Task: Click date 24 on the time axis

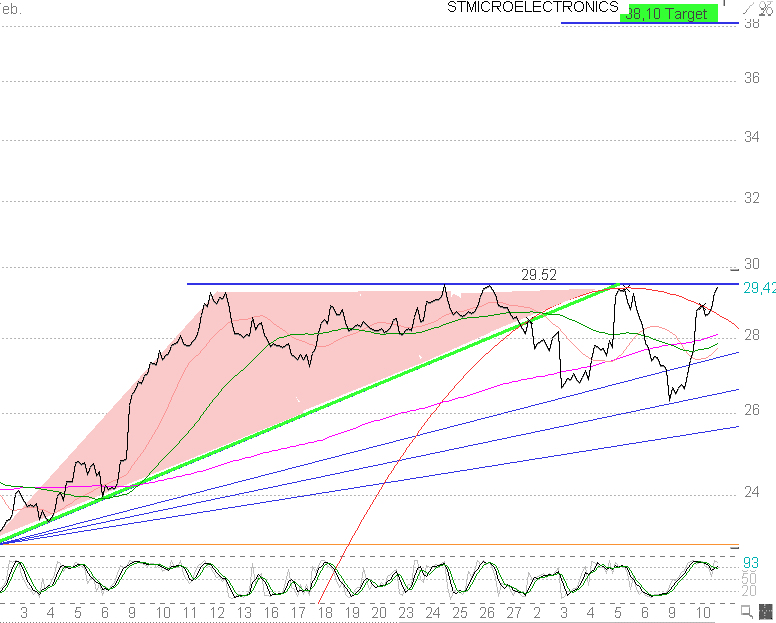Action: click(432, 611)
